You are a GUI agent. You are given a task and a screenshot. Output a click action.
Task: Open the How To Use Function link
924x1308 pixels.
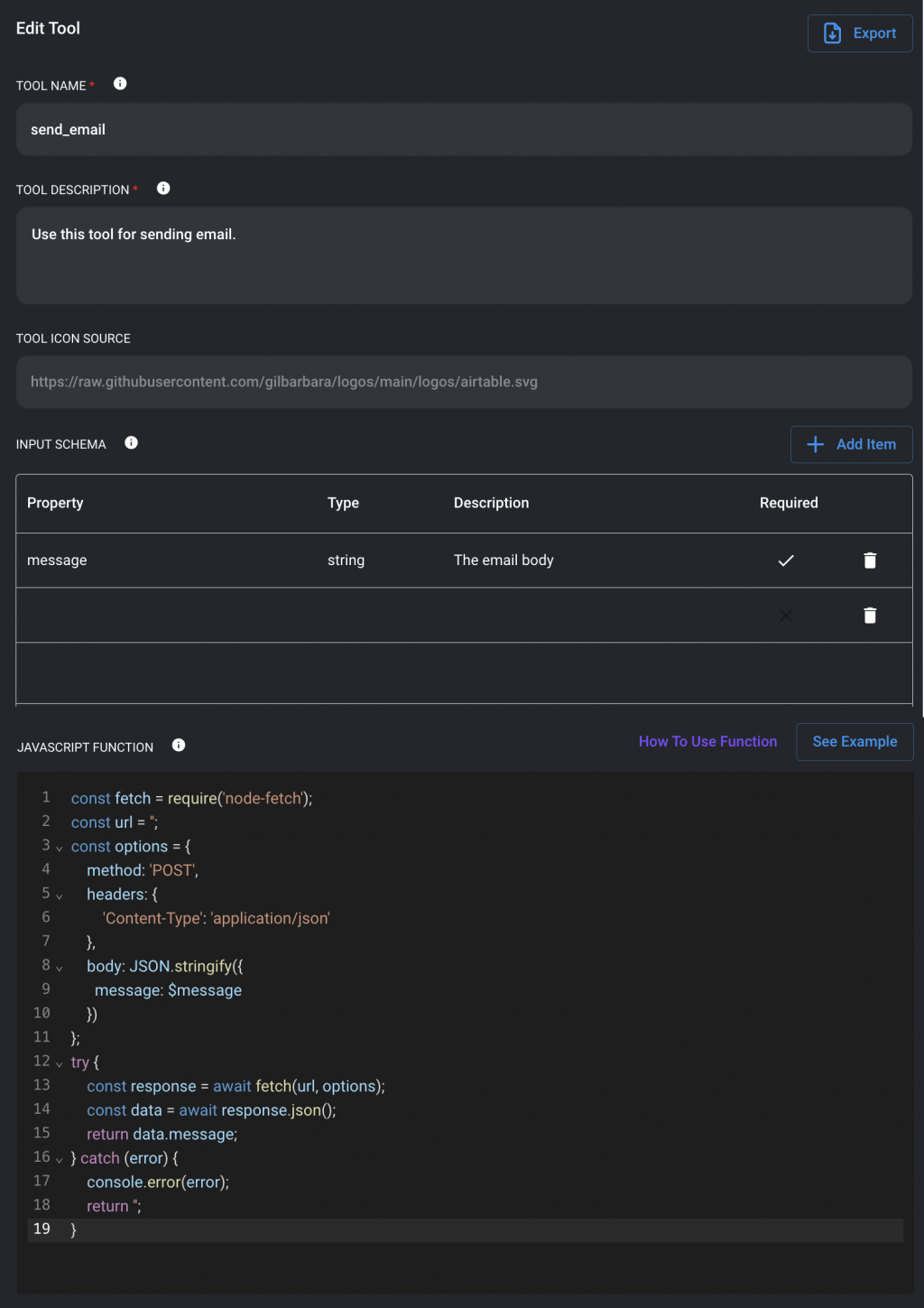[x=707, y=742]
